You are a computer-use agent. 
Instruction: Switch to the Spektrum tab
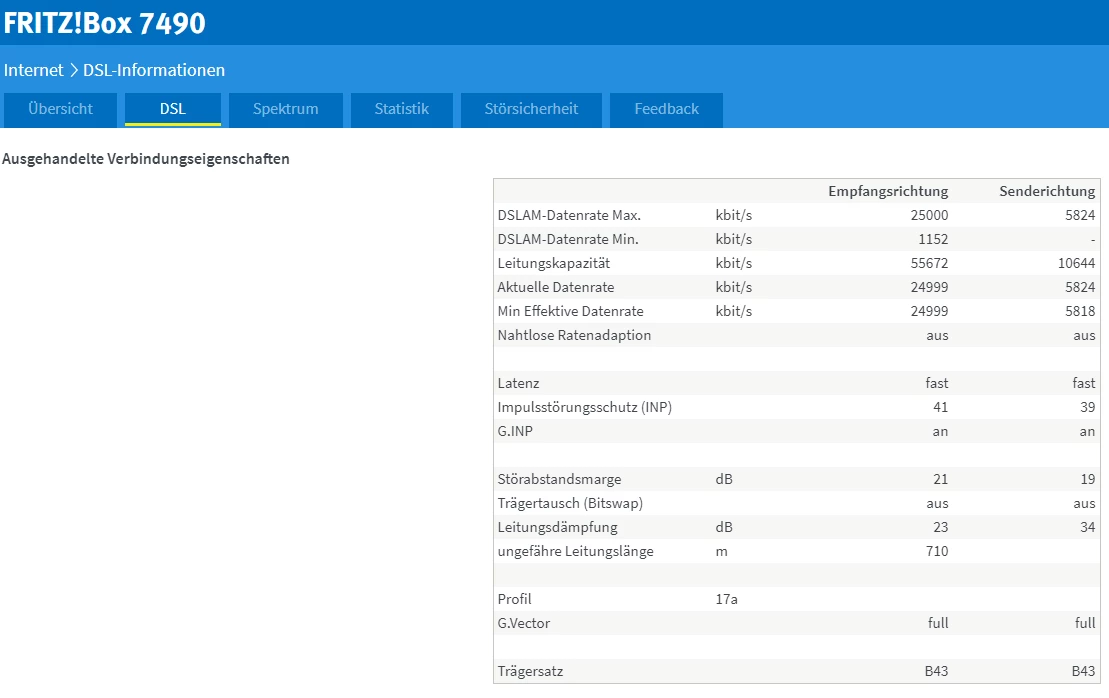pos(285,109)
